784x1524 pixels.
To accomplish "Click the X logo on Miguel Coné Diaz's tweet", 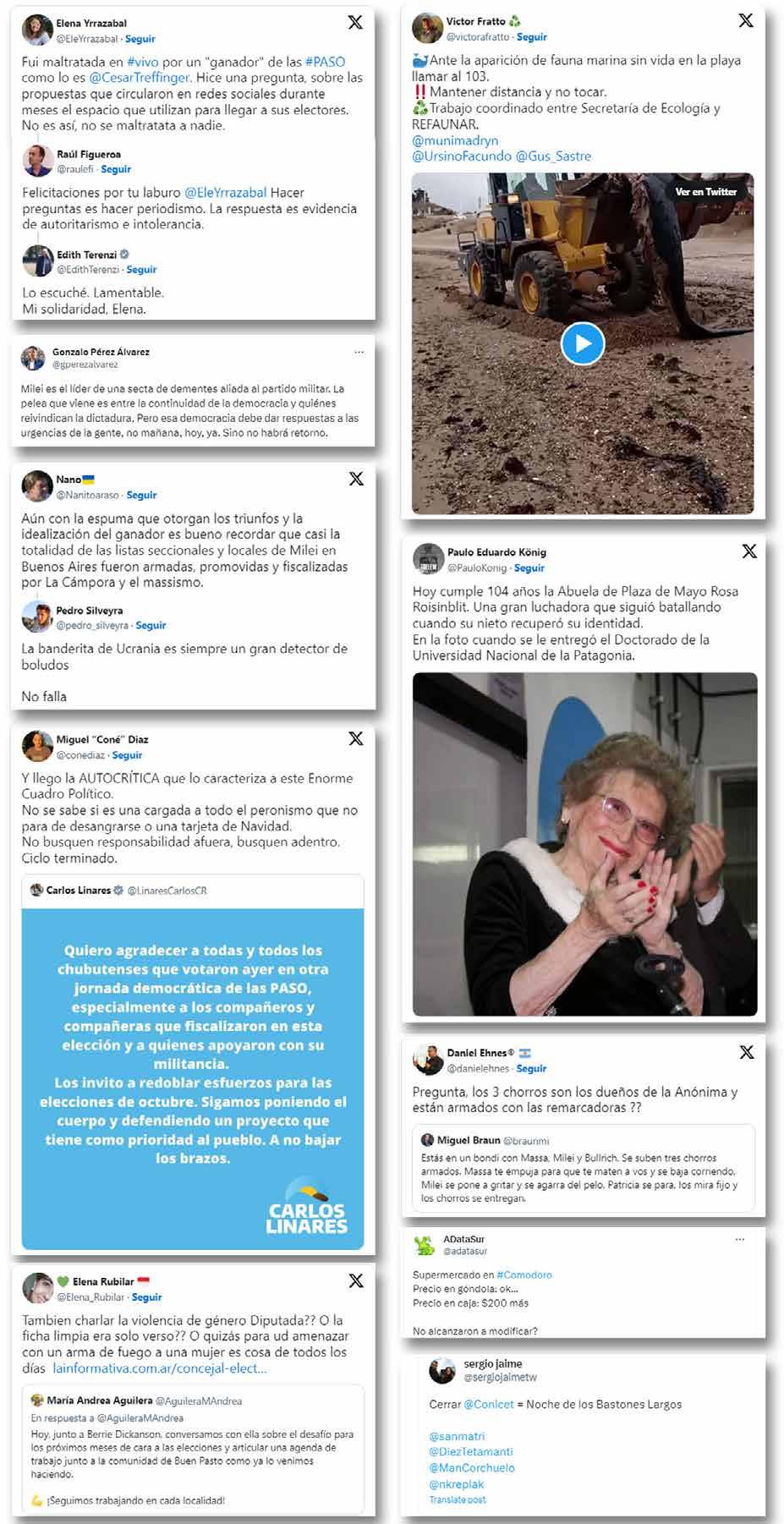I will pyautogui.click(x=356, y=738).
